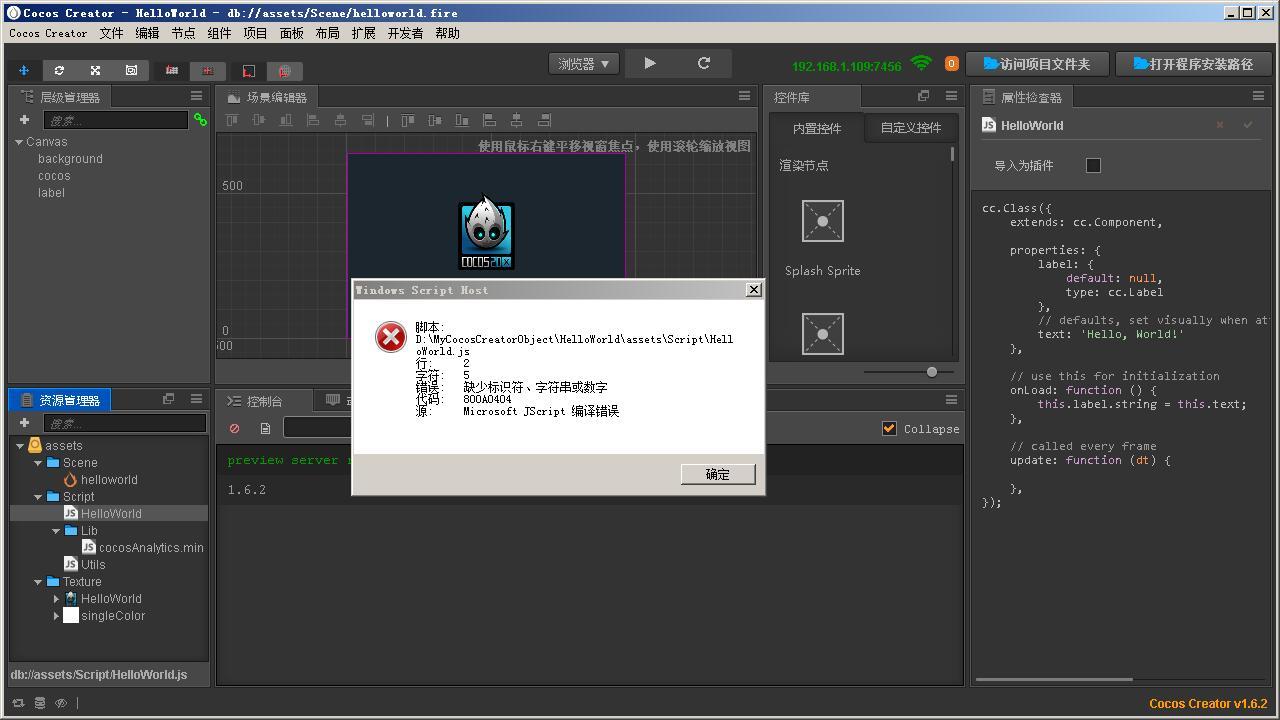Open the 文件 menu

[x=111, y=33]
